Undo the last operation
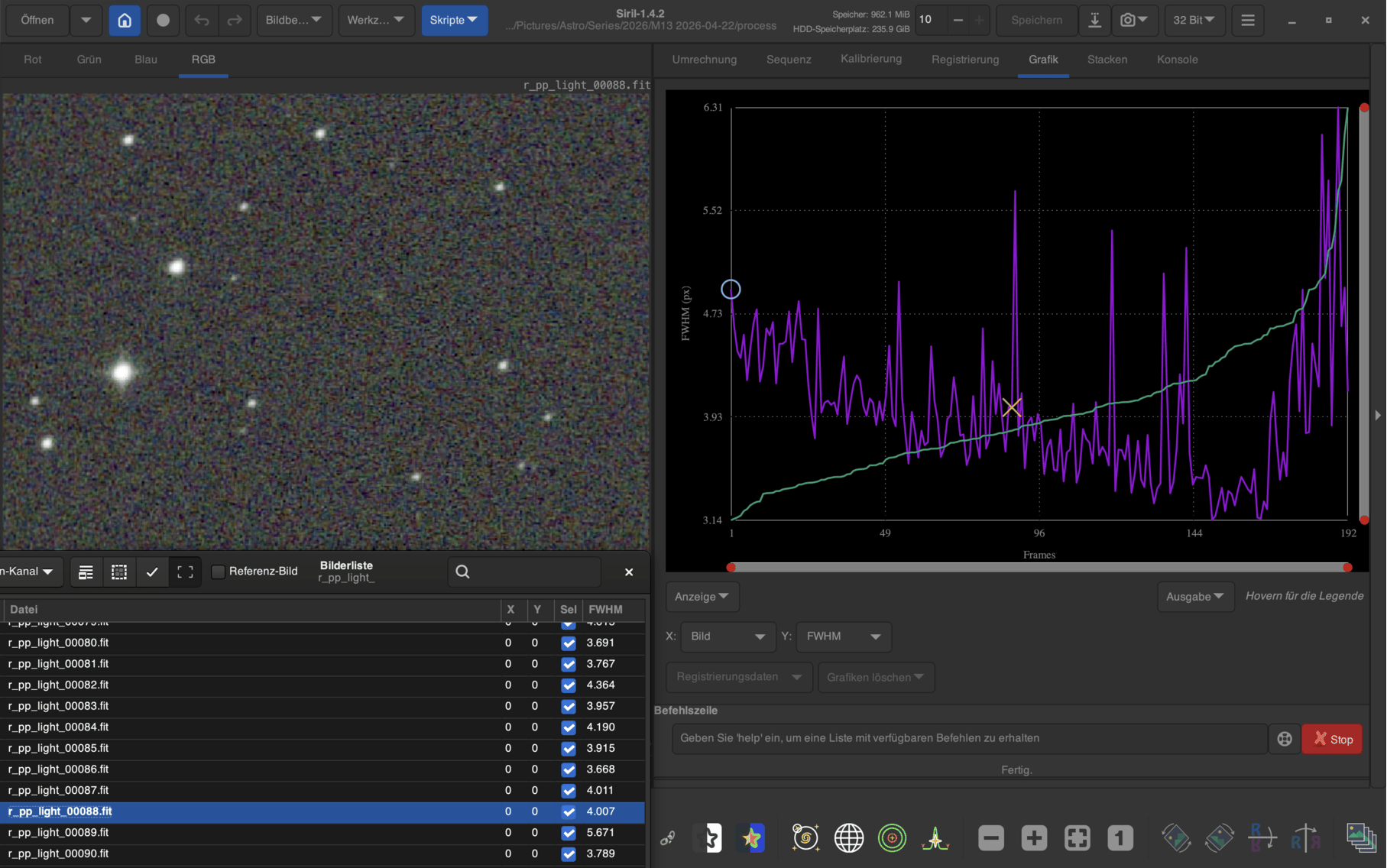Screen dimensions: 1387x868 [202, 20]
